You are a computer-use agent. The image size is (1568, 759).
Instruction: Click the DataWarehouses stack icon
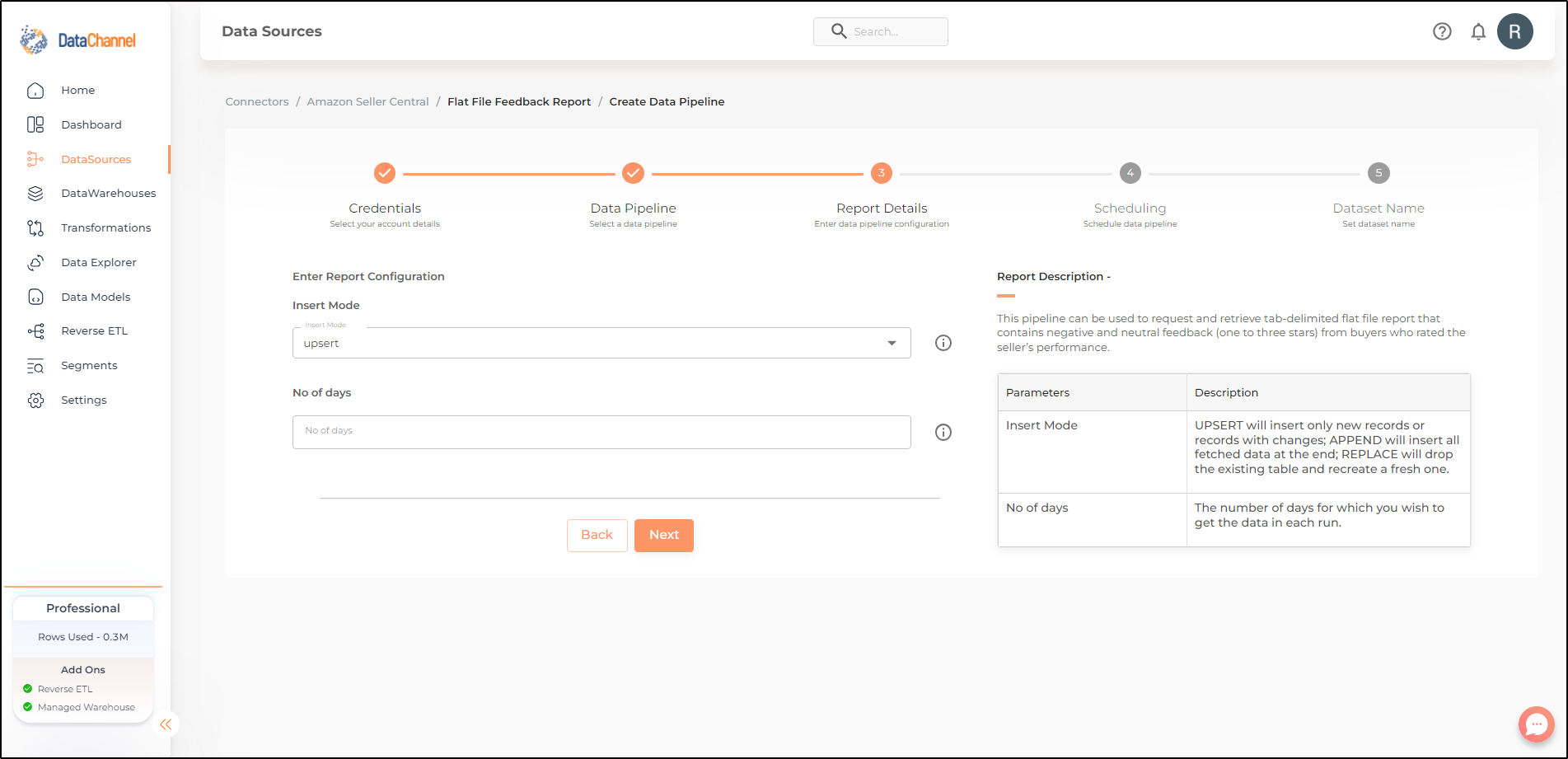[35, 193]
